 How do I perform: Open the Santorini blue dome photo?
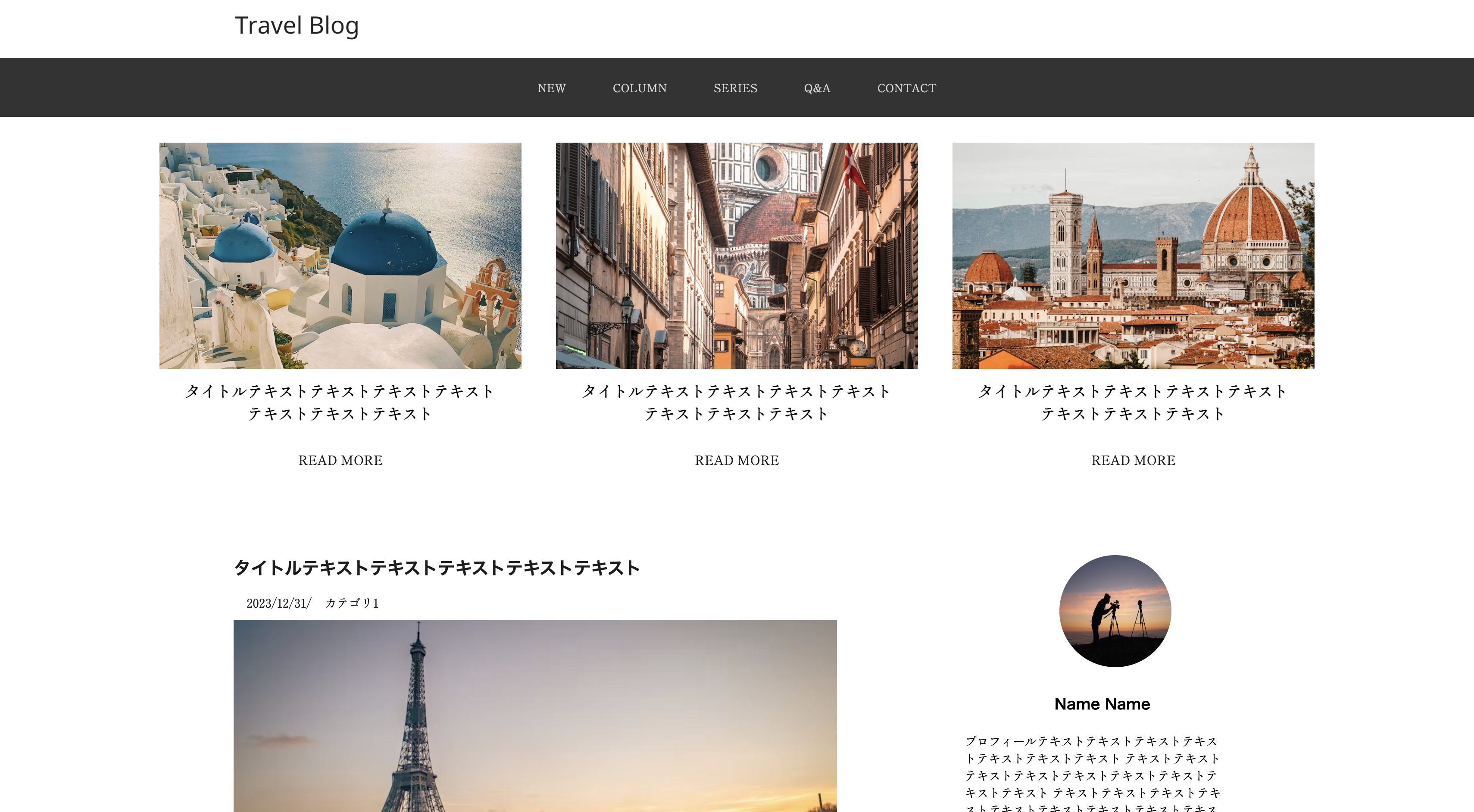pyautogui.click(x=340, y=255)
